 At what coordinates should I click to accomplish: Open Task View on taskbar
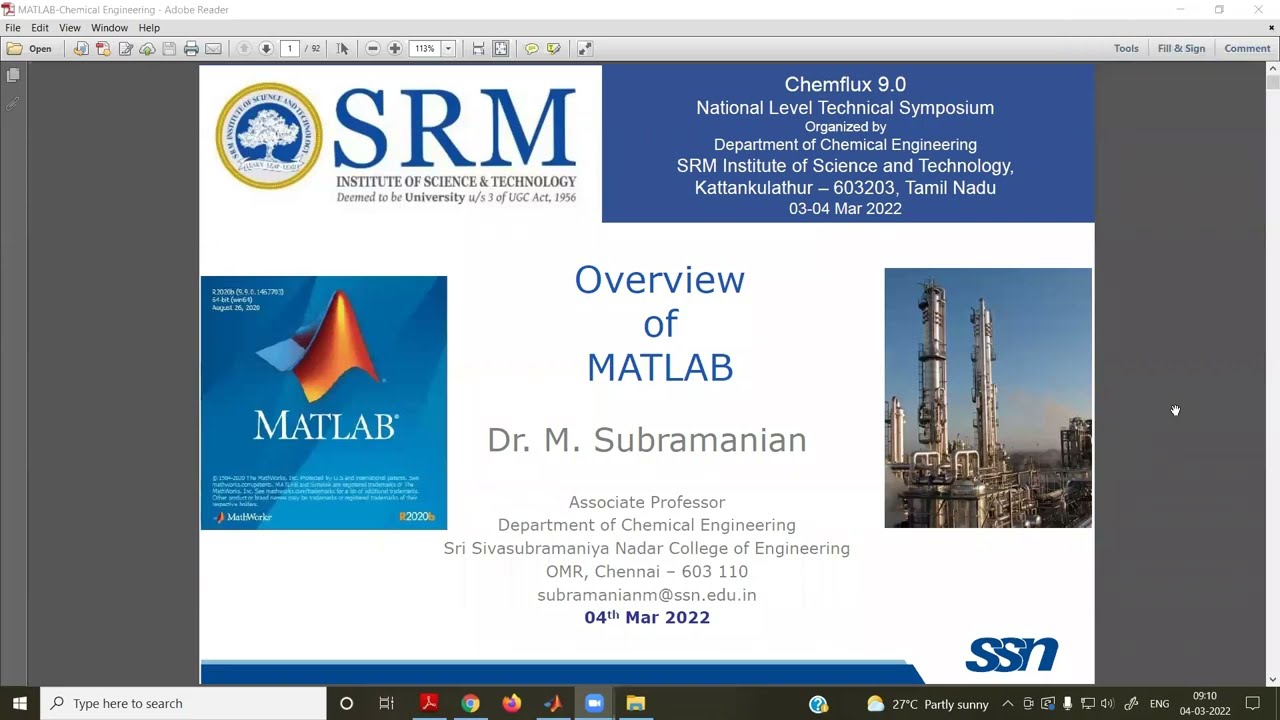(x=387, y=703)
